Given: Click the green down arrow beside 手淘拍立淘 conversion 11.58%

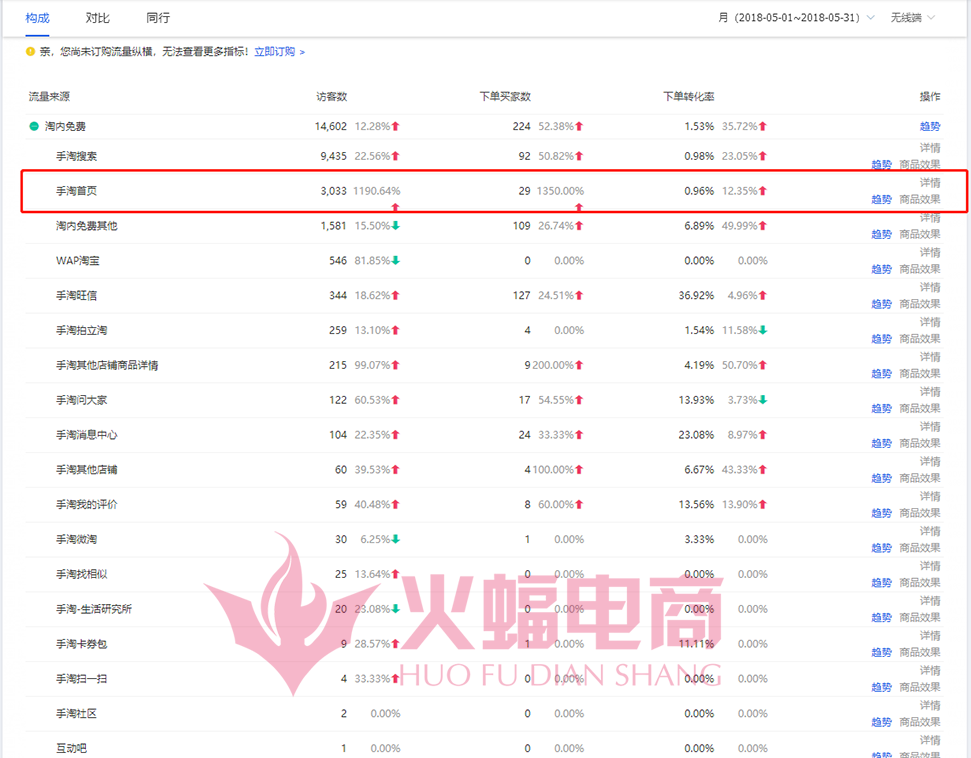Looking at the screenshot, I should [x=762, y=330].
